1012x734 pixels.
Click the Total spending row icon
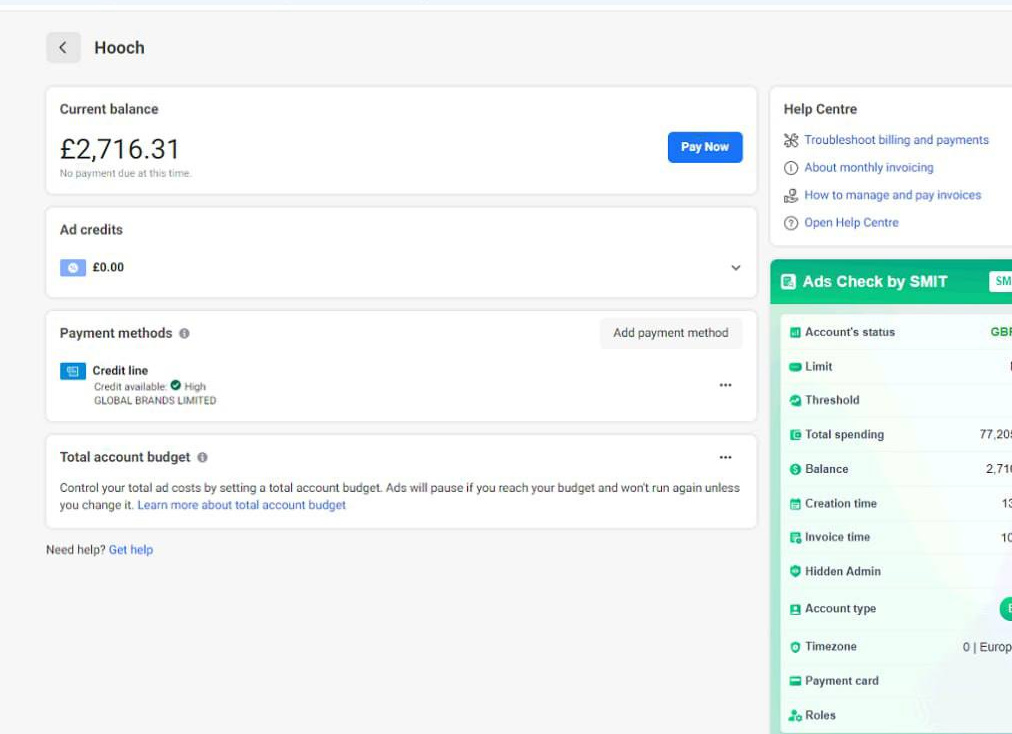click(796, 435)
